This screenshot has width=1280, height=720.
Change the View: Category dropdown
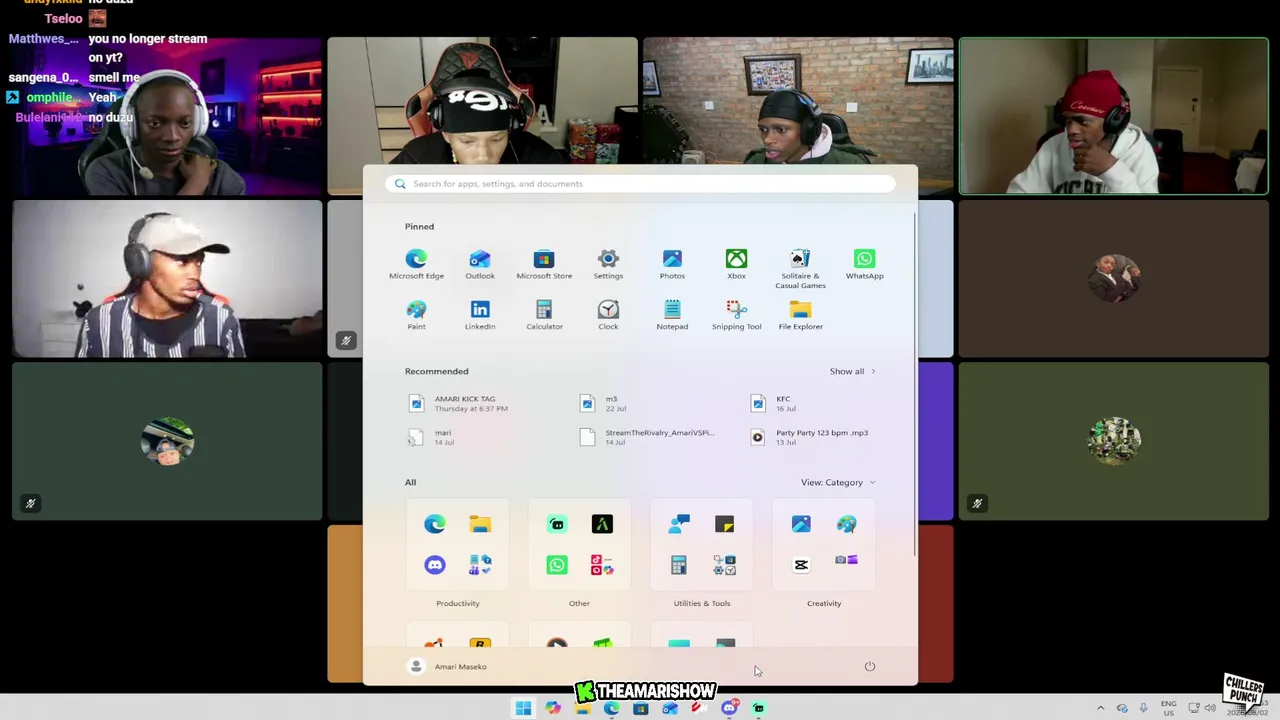tap(838, 482)
